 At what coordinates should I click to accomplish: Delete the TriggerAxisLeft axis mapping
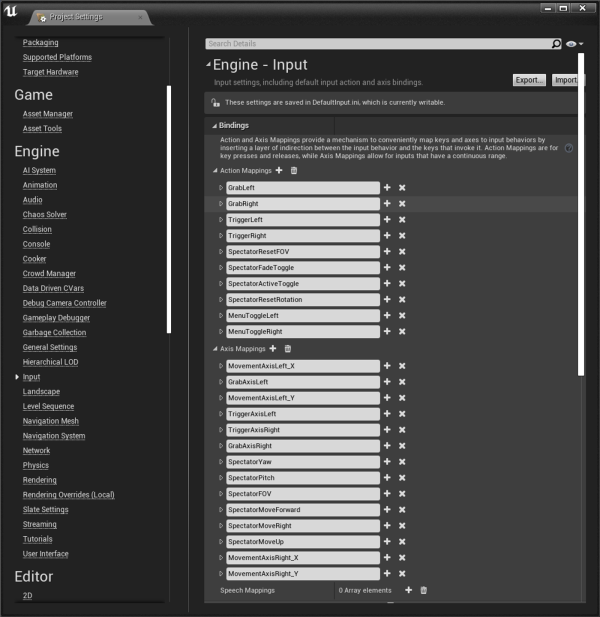pyautogui.click(x=402, y=414)
